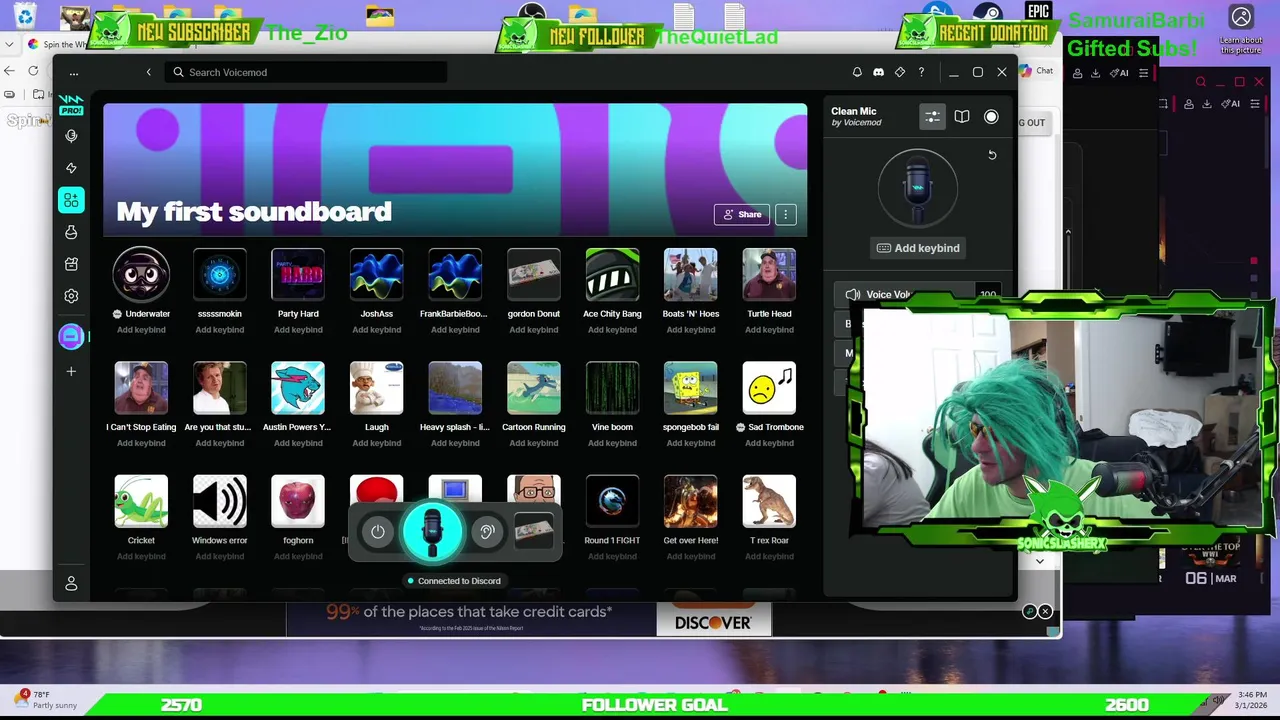Play the Sad Trombone sound
Screen dimensions: 1280x720
pyautogui.click(x=769, y=388)
